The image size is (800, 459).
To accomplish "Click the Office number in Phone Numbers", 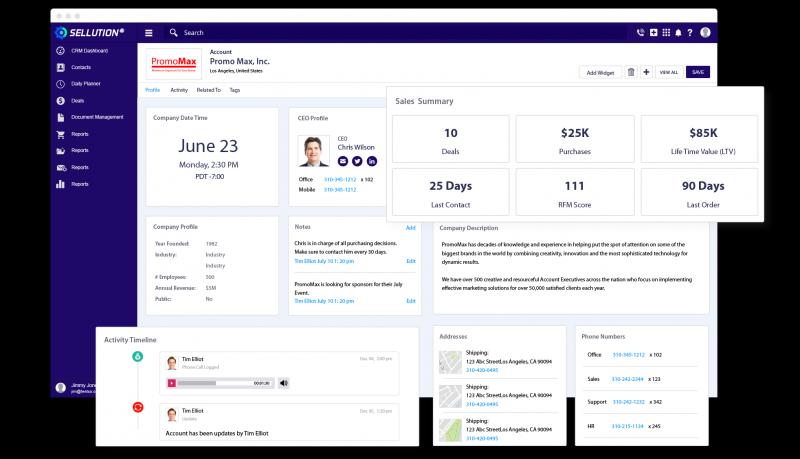I will (x=629, y=355).
